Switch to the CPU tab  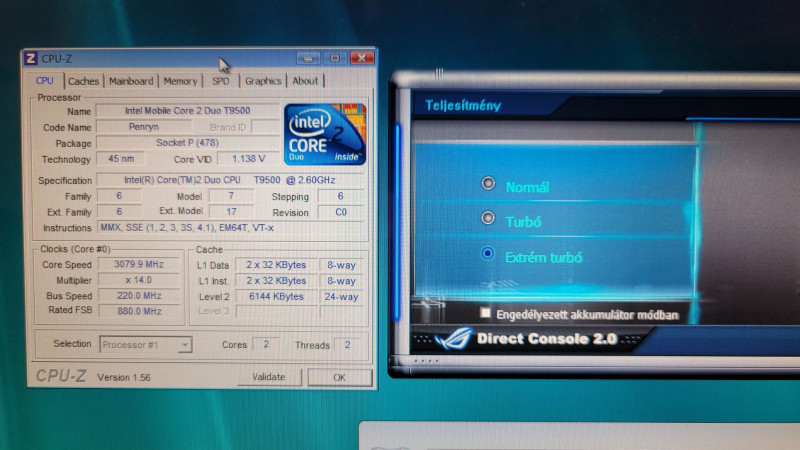coord(45,81)
